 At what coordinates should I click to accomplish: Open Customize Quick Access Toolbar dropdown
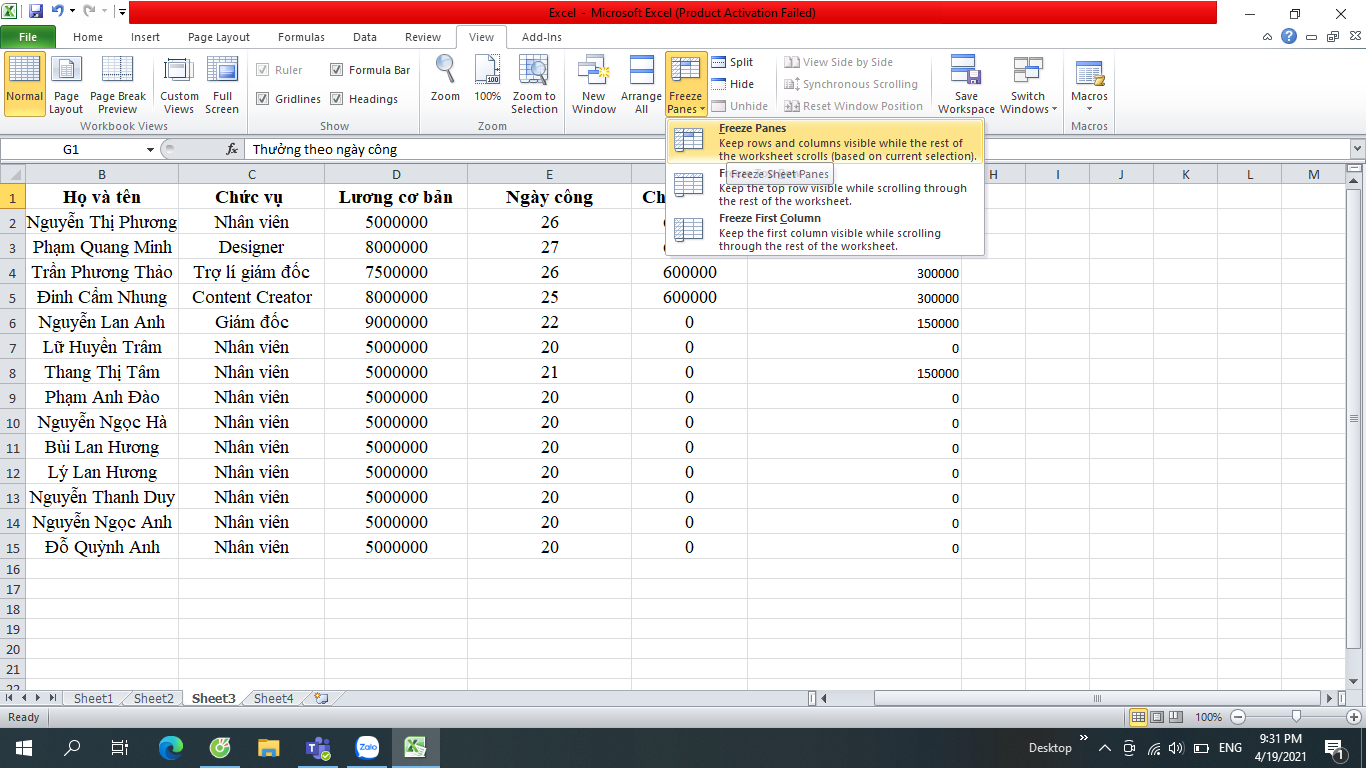122,12
